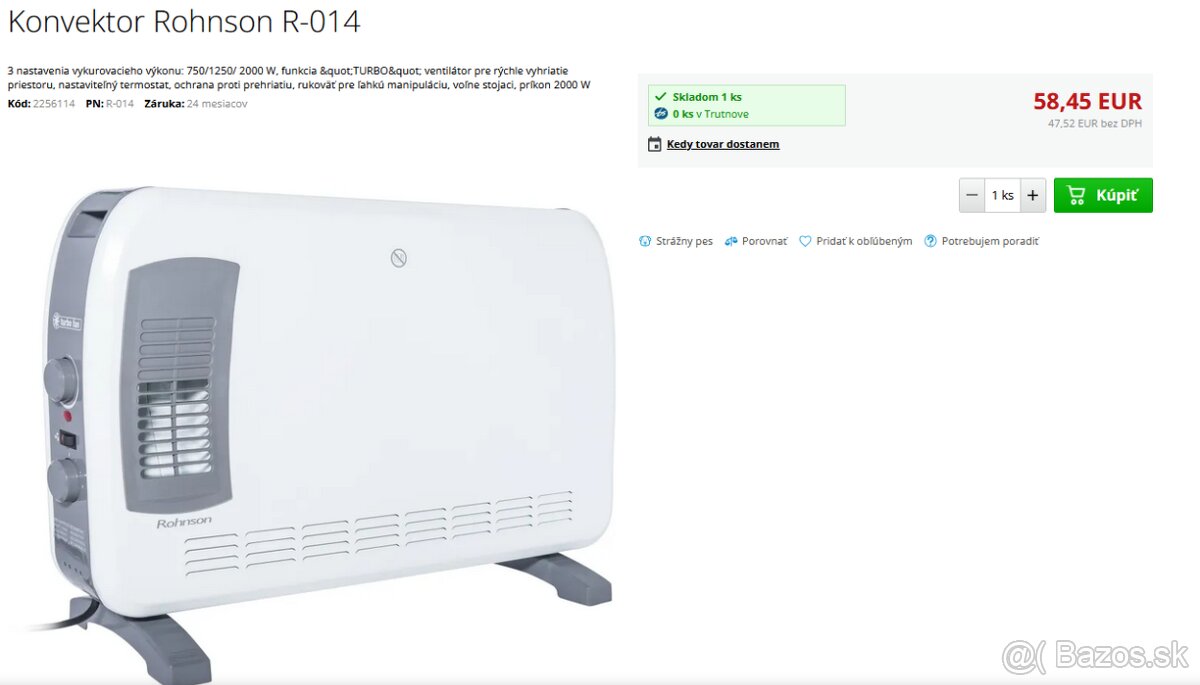Buy the product with Kúpiť button
The image size is (1200, 685).
(x=1103, y=195)
